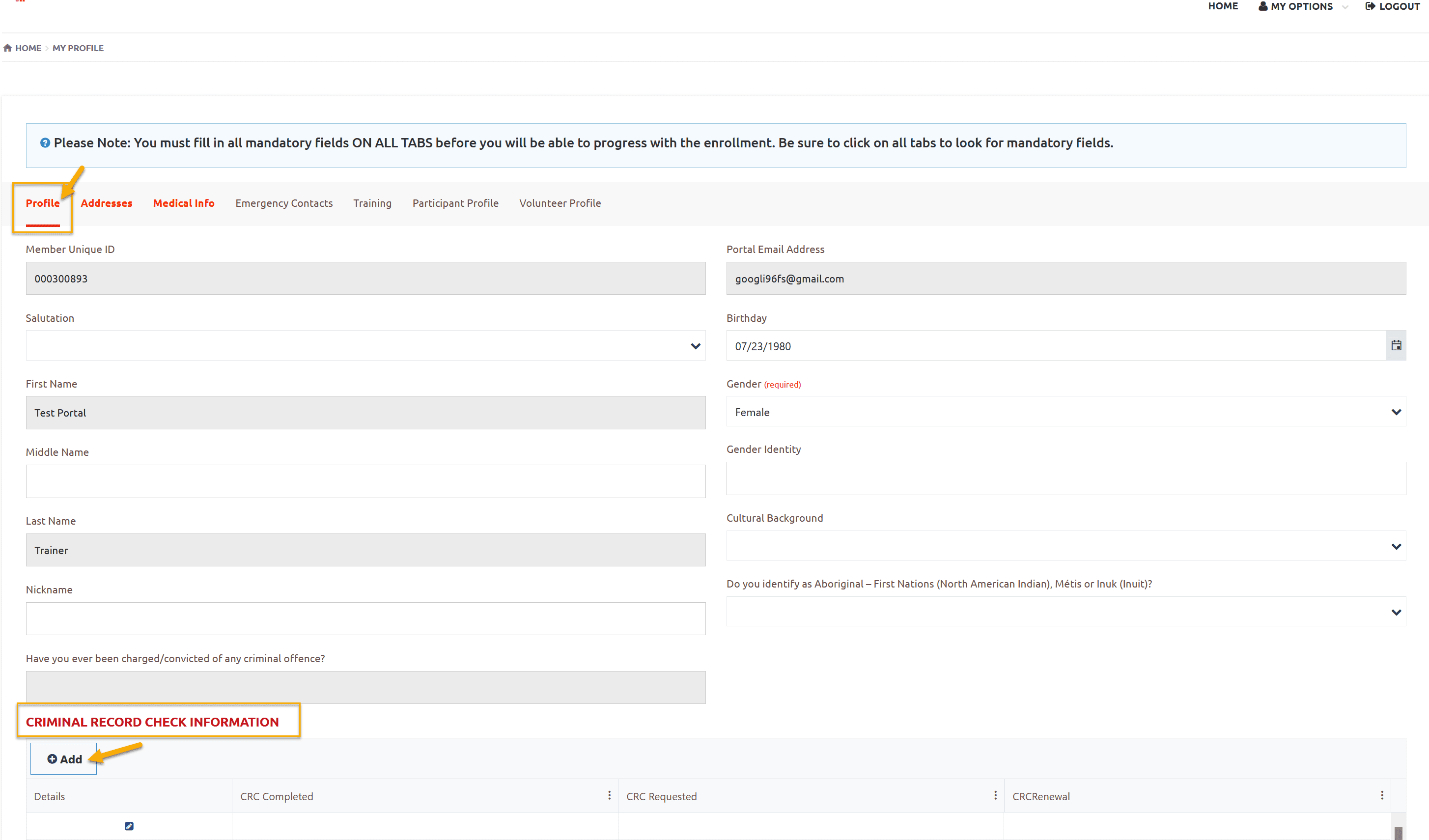Click the Gender Identity text field
Screen dimensions: 1429x840
tap(1066, 478)
